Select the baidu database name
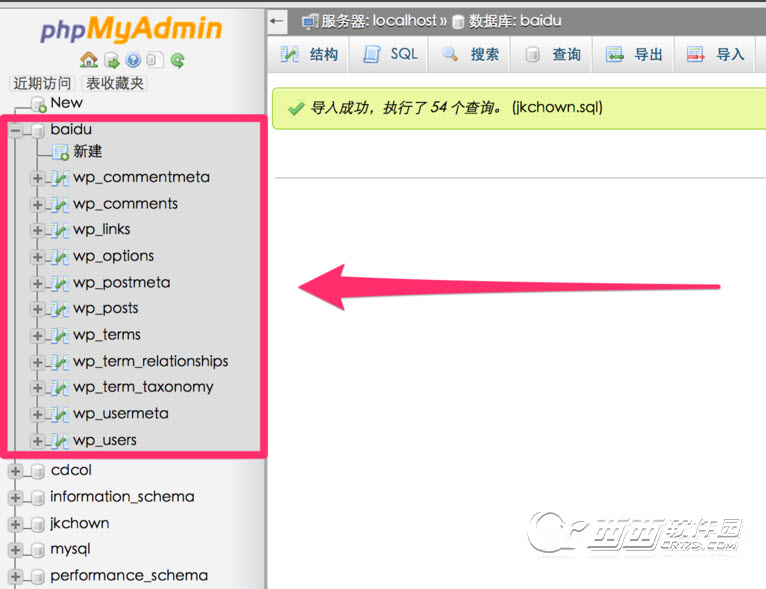766x589 pixels. pyautogui.click(x=71, y=129)
